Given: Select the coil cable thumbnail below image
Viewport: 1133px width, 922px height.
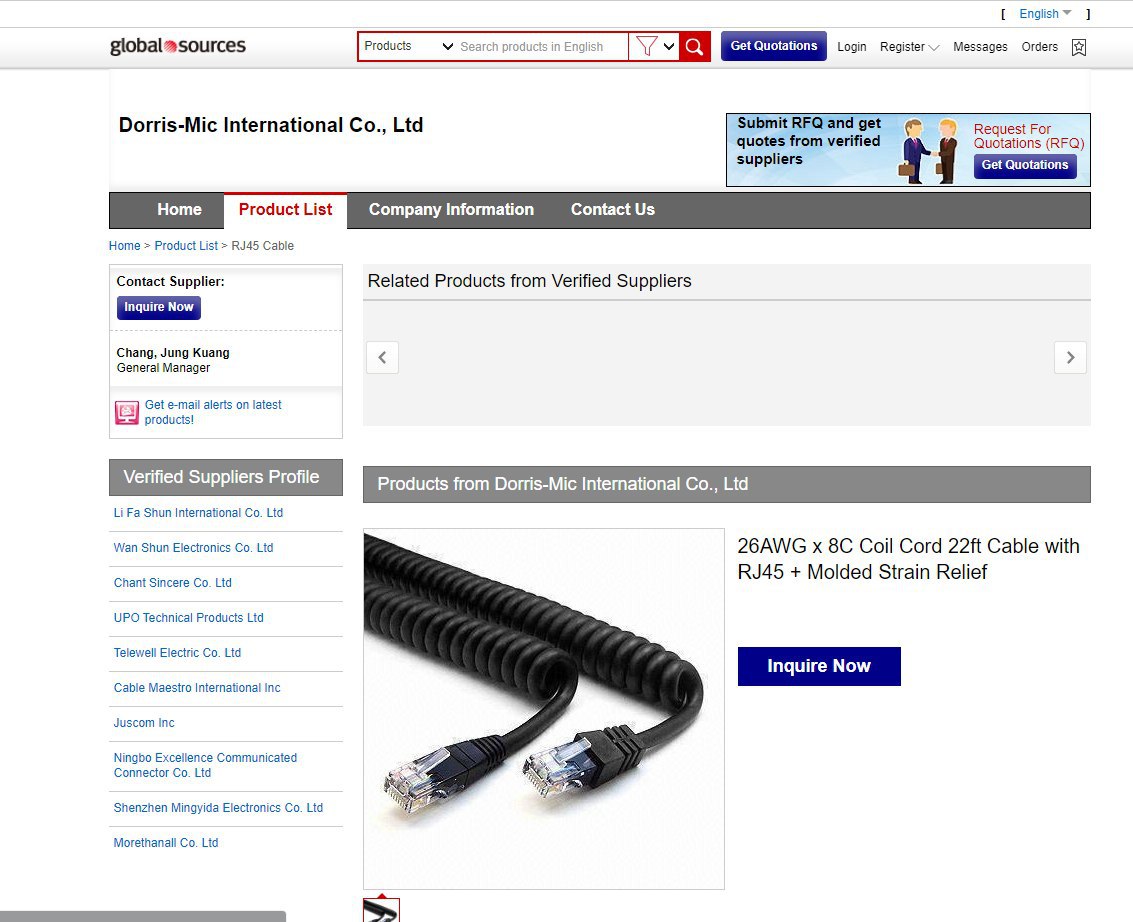Looking at the screenshot, I should tap(382, 910).
